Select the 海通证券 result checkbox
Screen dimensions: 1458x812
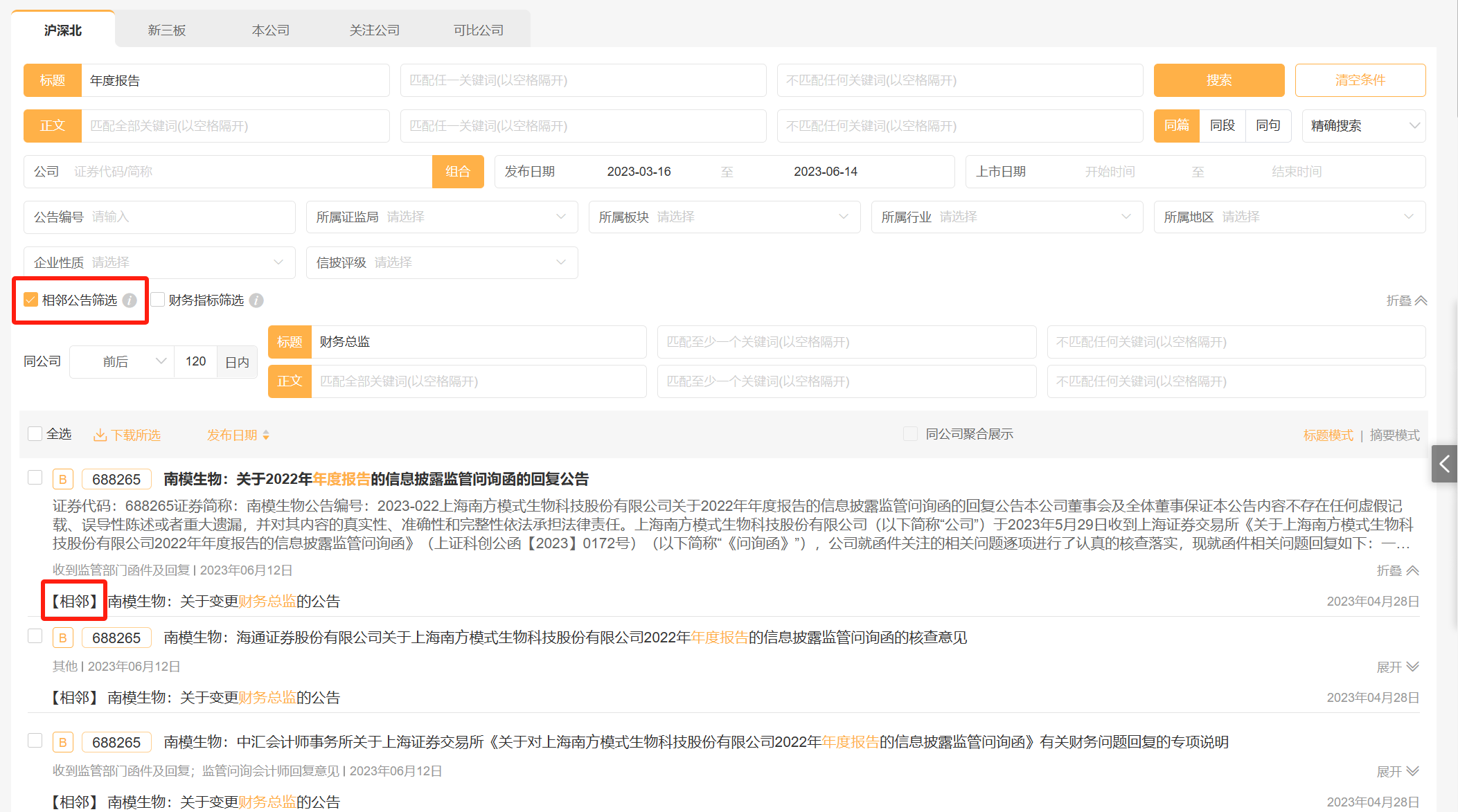(x=35, y=635)
